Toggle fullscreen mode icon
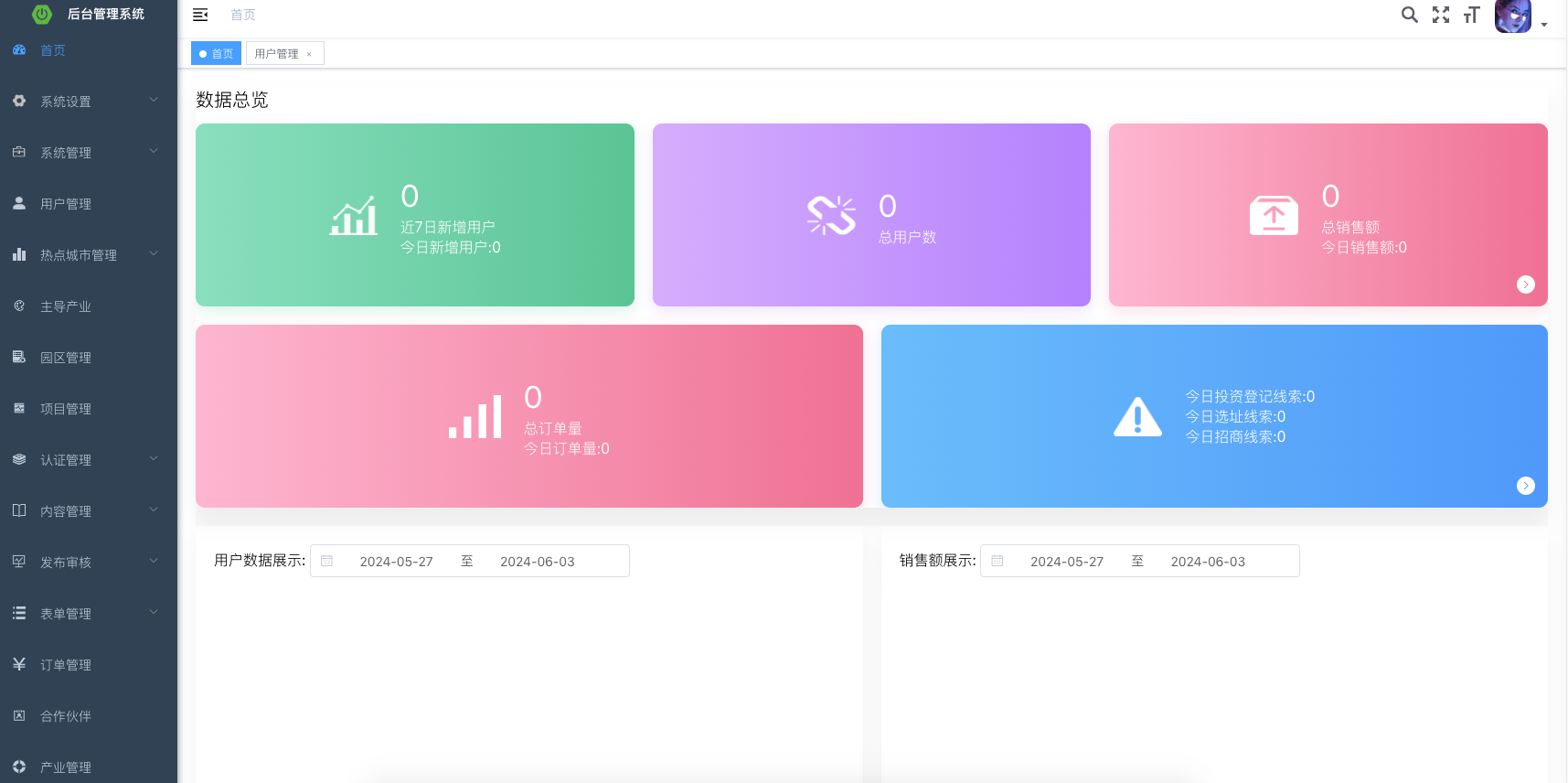The image size is (1568, 783). click(1441, 15)
